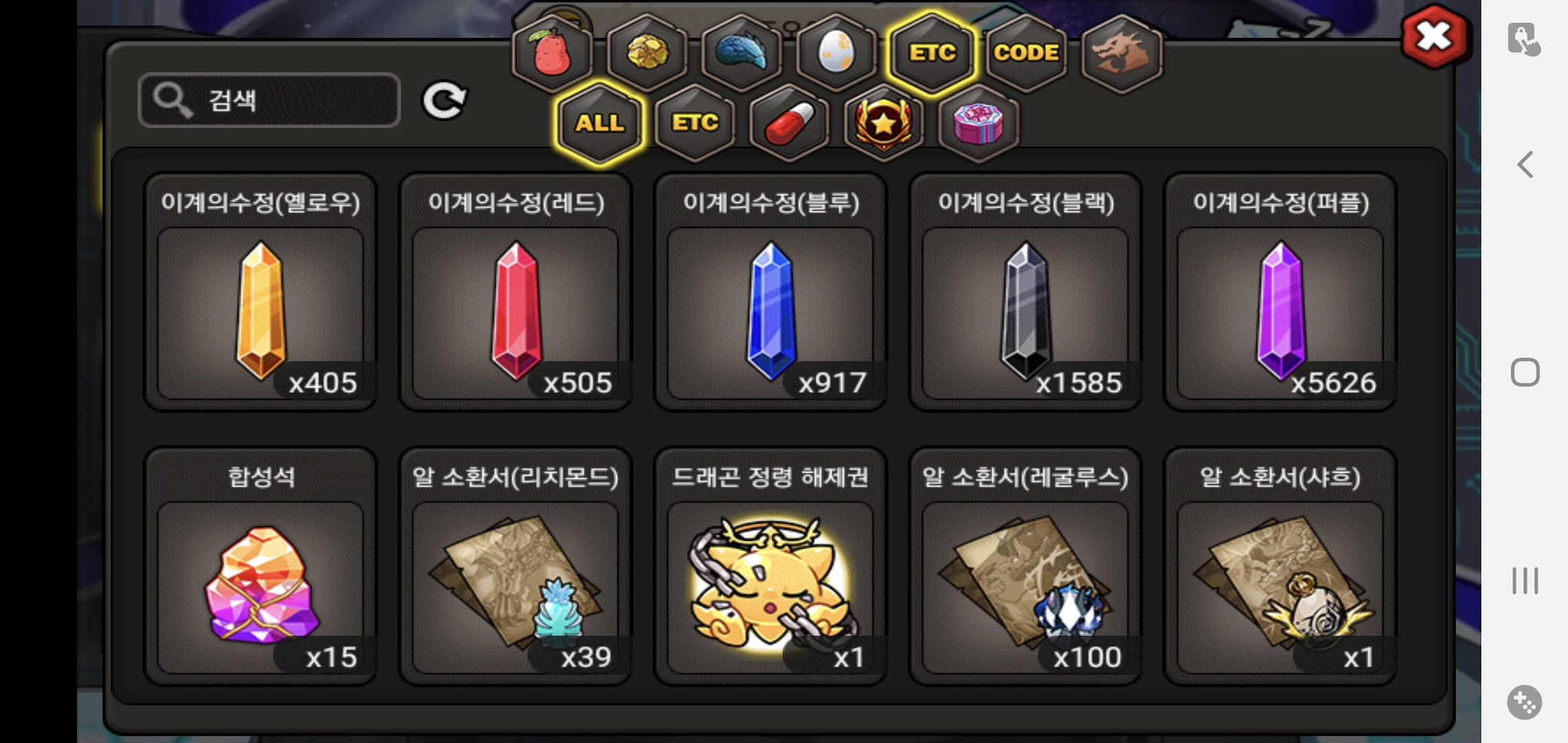Select the 드래곤 정령 해제권 item
Viewport: 1568px width, 743px height.
[x=770, y=566]
